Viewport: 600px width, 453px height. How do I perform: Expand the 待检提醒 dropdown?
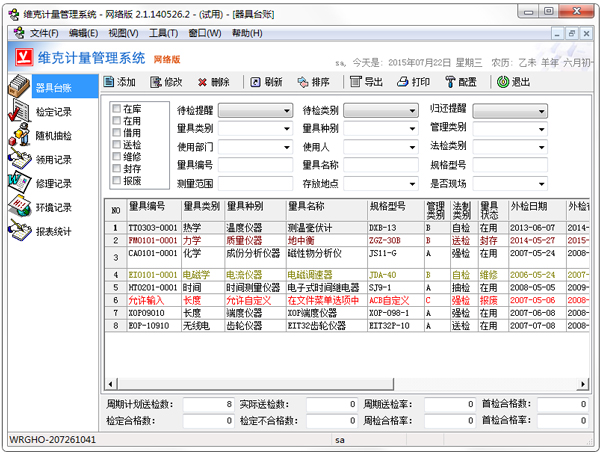click(287, 111)
